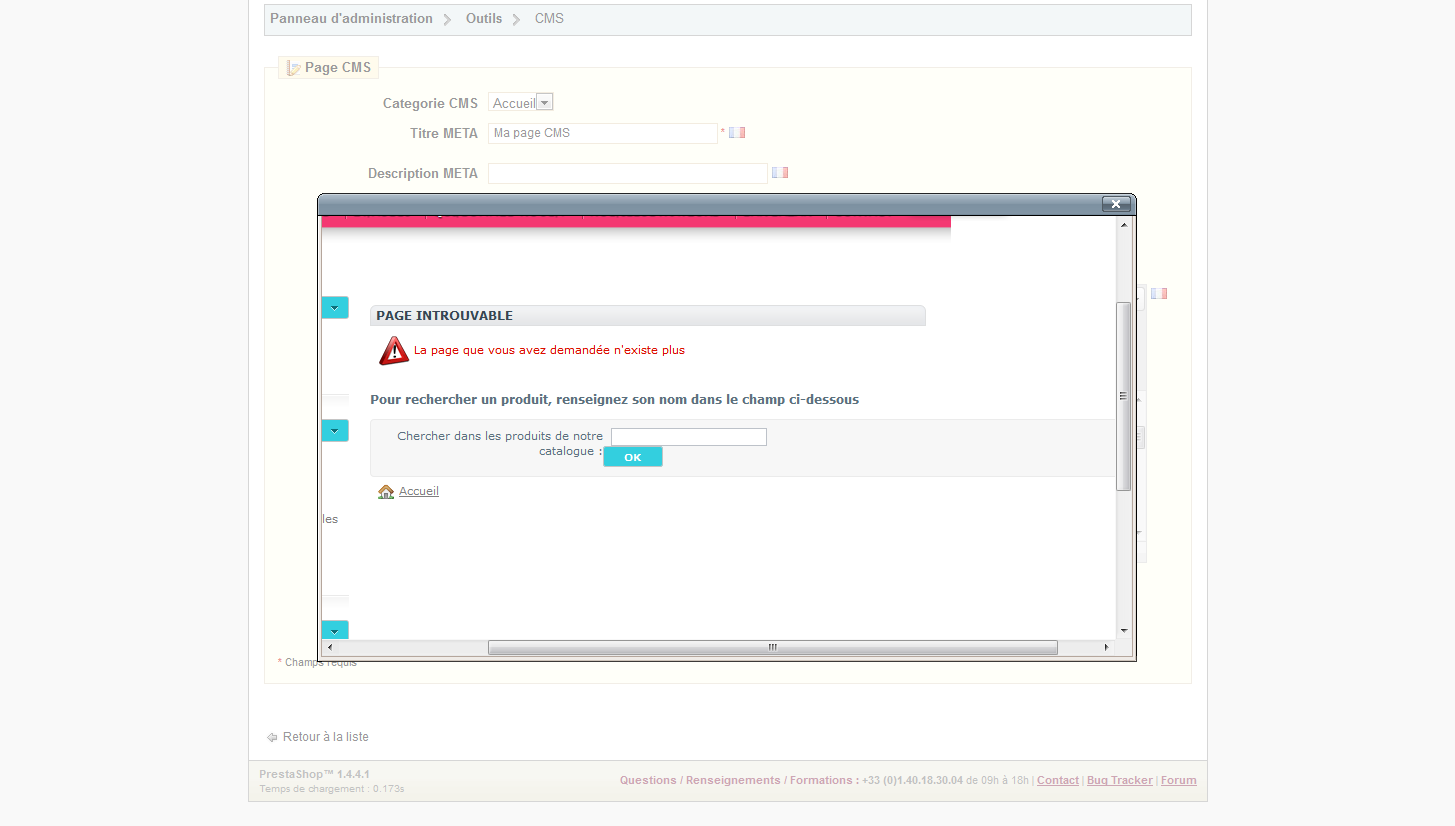The width and height of the screenshot is (1455, 826).
Task: Click the PrestaShop 1.4.4.1 version text
Action: click(x=314, y=774)
